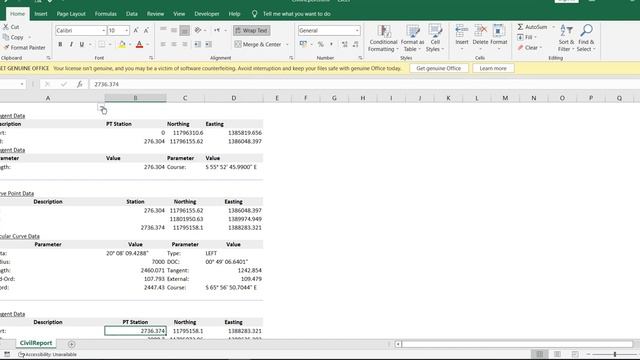Screen dimensions: 640x360
Task: Open the font size dropdown
Action: 127,31
